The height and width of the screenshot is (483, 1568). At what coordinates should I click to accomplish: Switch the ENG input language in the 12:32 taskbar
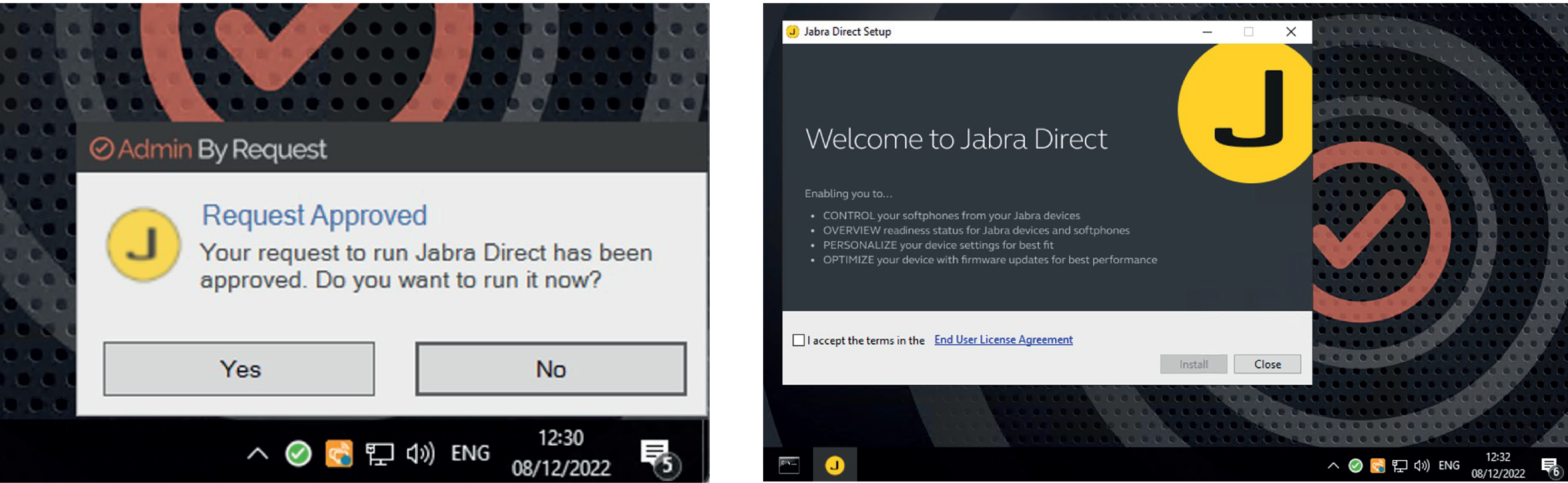tap(1449, 465)
